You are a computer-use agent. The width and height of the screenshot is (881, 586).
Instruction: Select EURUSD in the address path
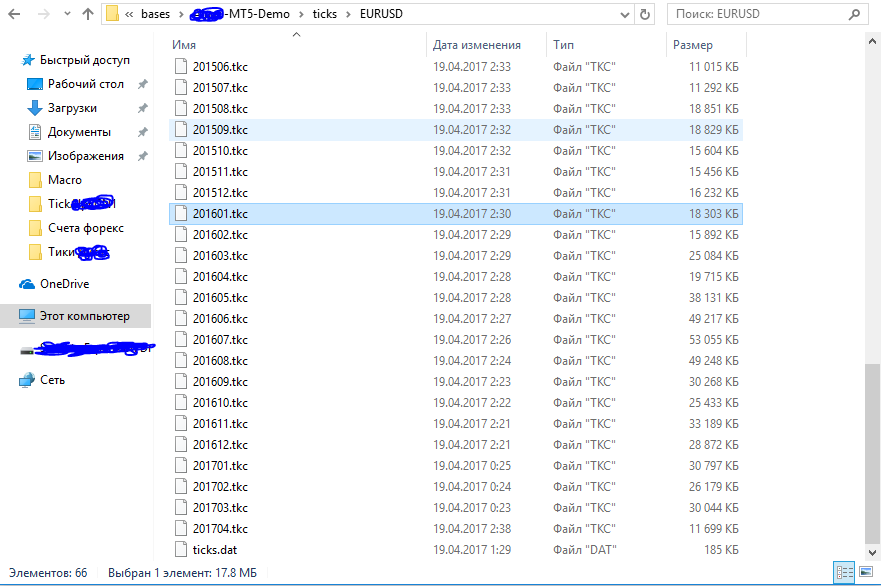381,14
